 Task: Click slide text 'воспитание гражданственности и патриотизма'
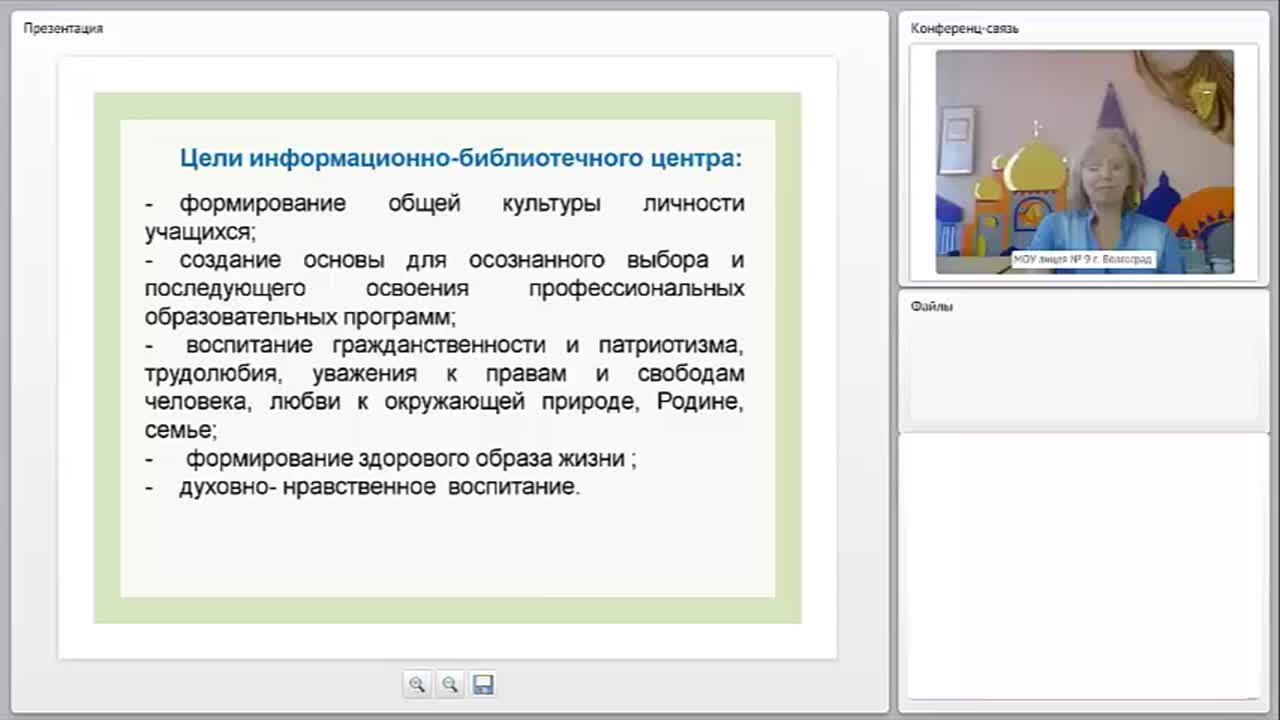[463, 345]
